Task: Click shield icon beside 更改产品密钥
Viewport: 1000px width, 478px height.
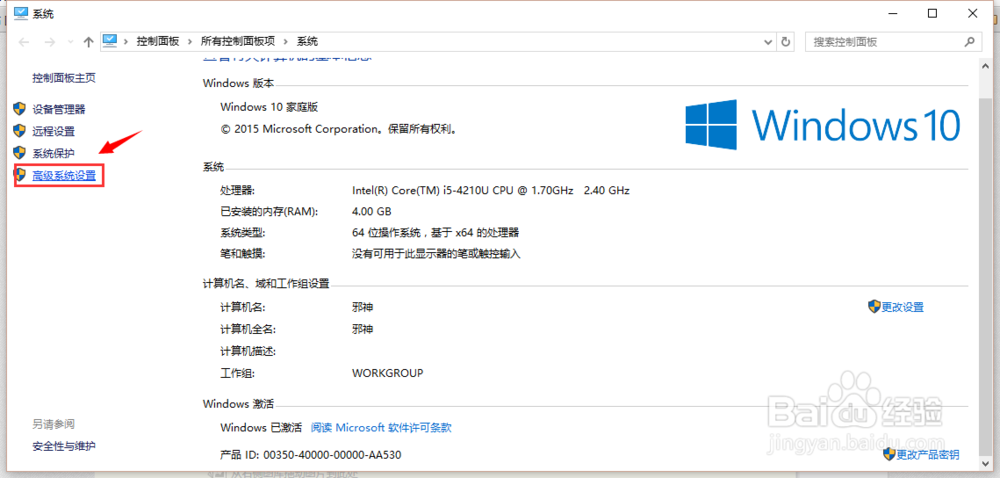Action: 890,454
